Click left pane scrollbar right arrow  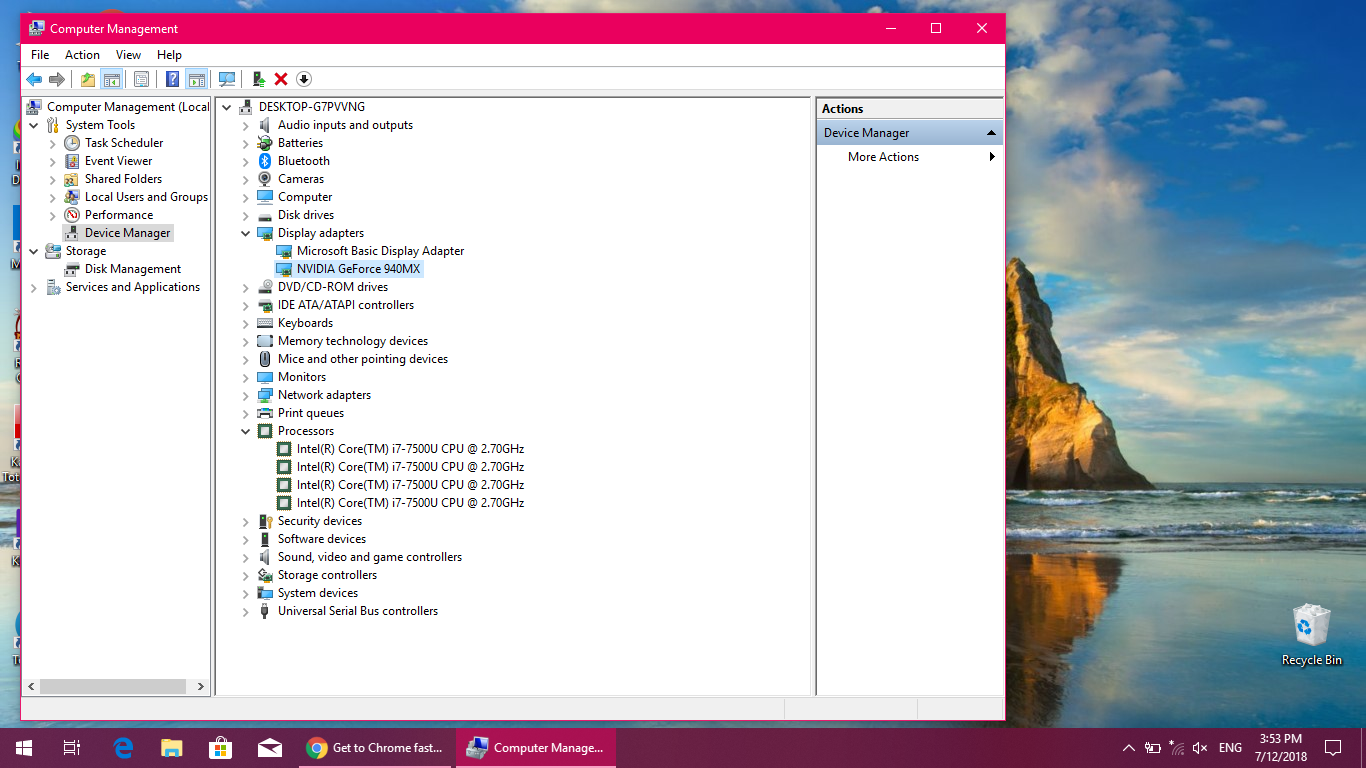[201, 687]
